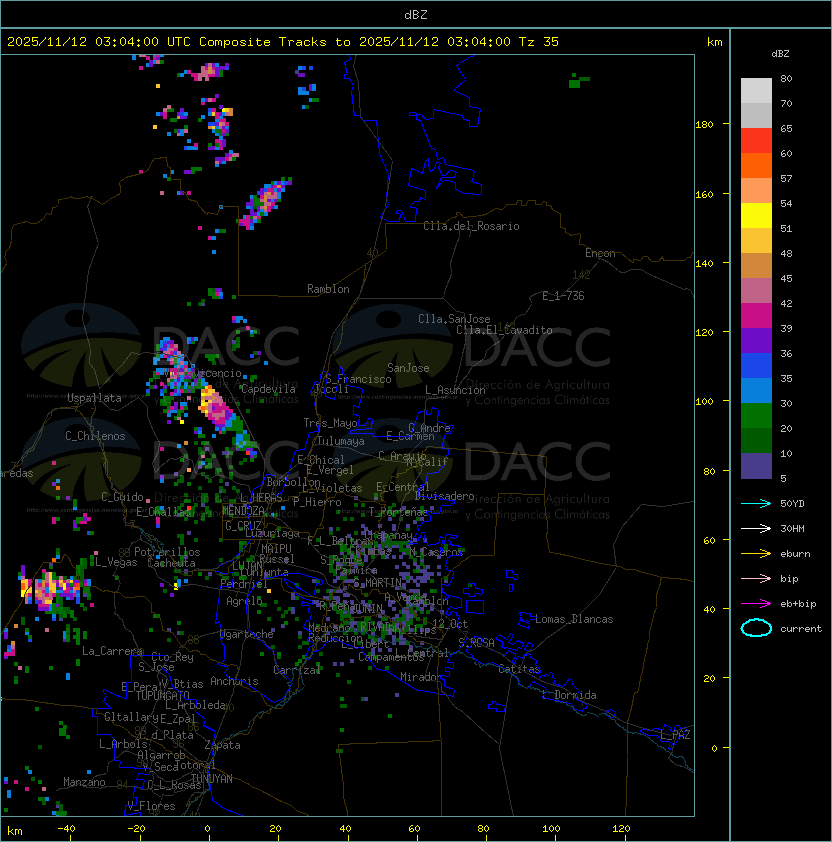Pick the bright yellow swatch in dBZ scale
Viewport: 832px width, 842px height.
pyautogui.click(x=756, y=215)
